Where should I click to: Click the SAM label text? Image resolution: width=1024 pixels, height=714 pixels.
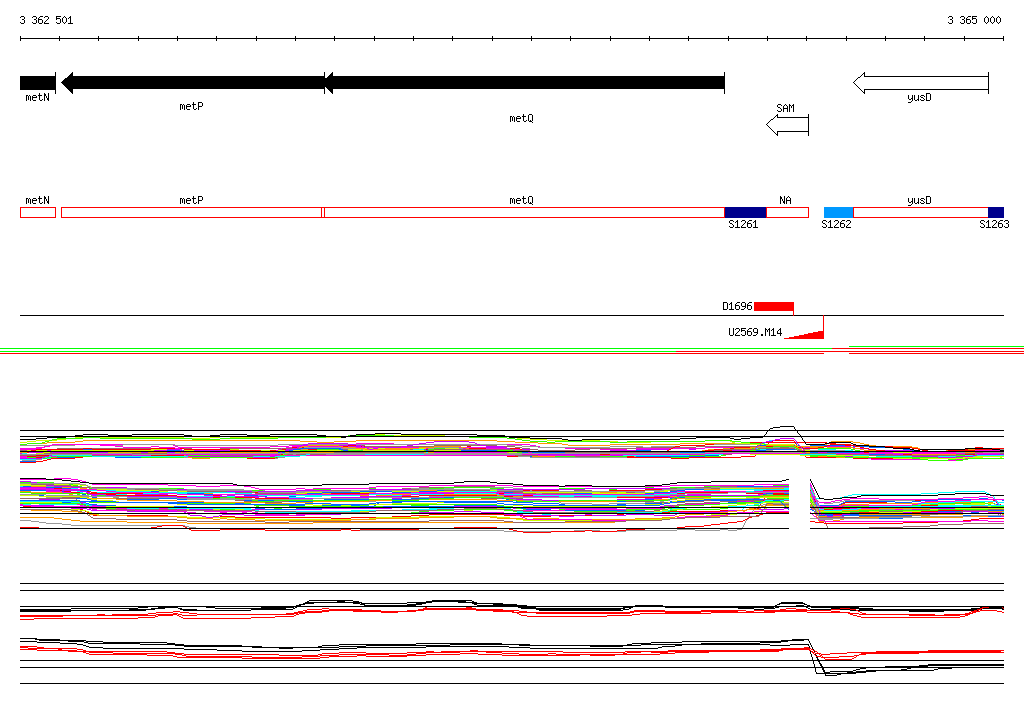coord(786,108)
